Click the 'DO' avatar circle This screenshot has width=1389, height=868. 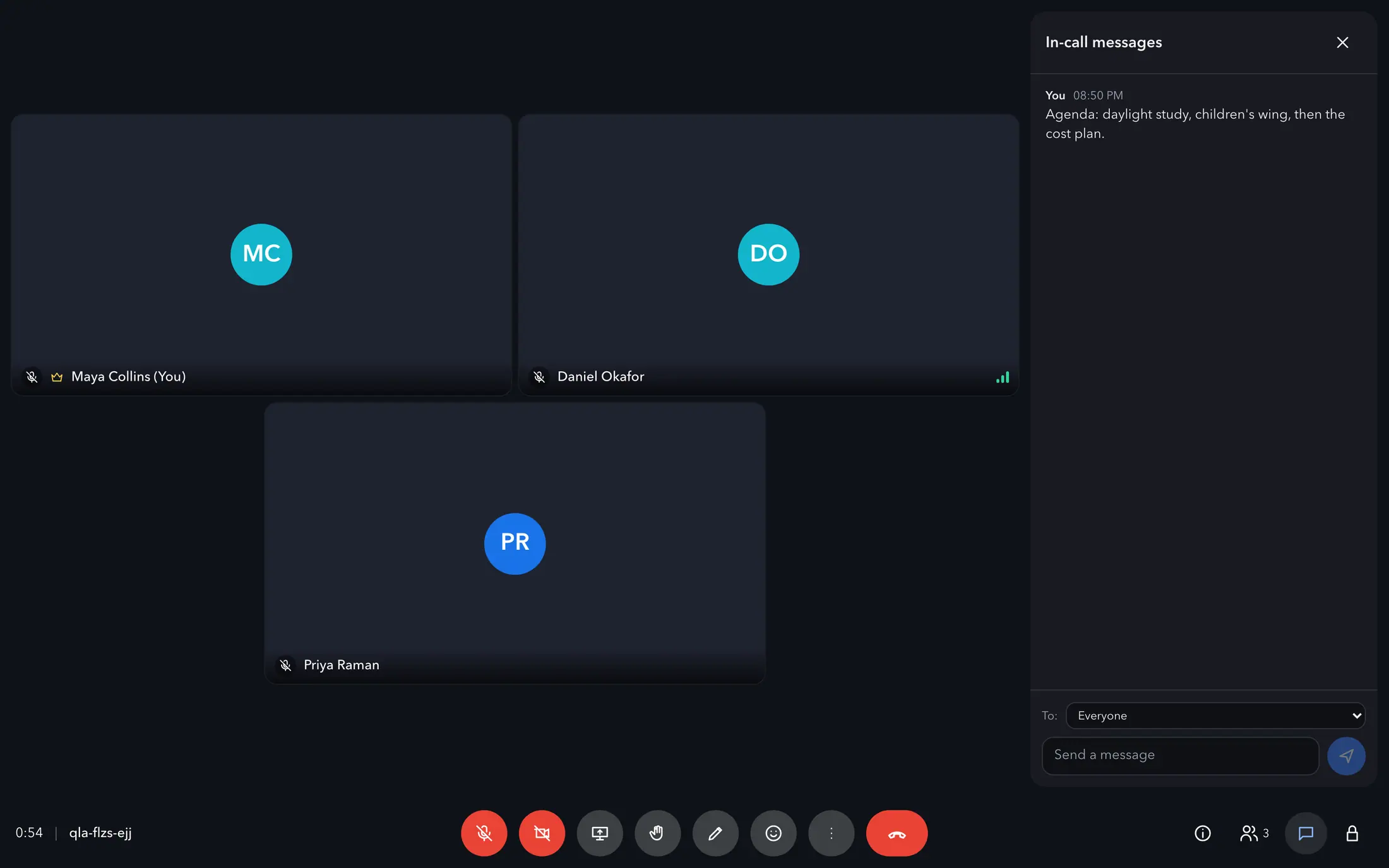point(768,254)
